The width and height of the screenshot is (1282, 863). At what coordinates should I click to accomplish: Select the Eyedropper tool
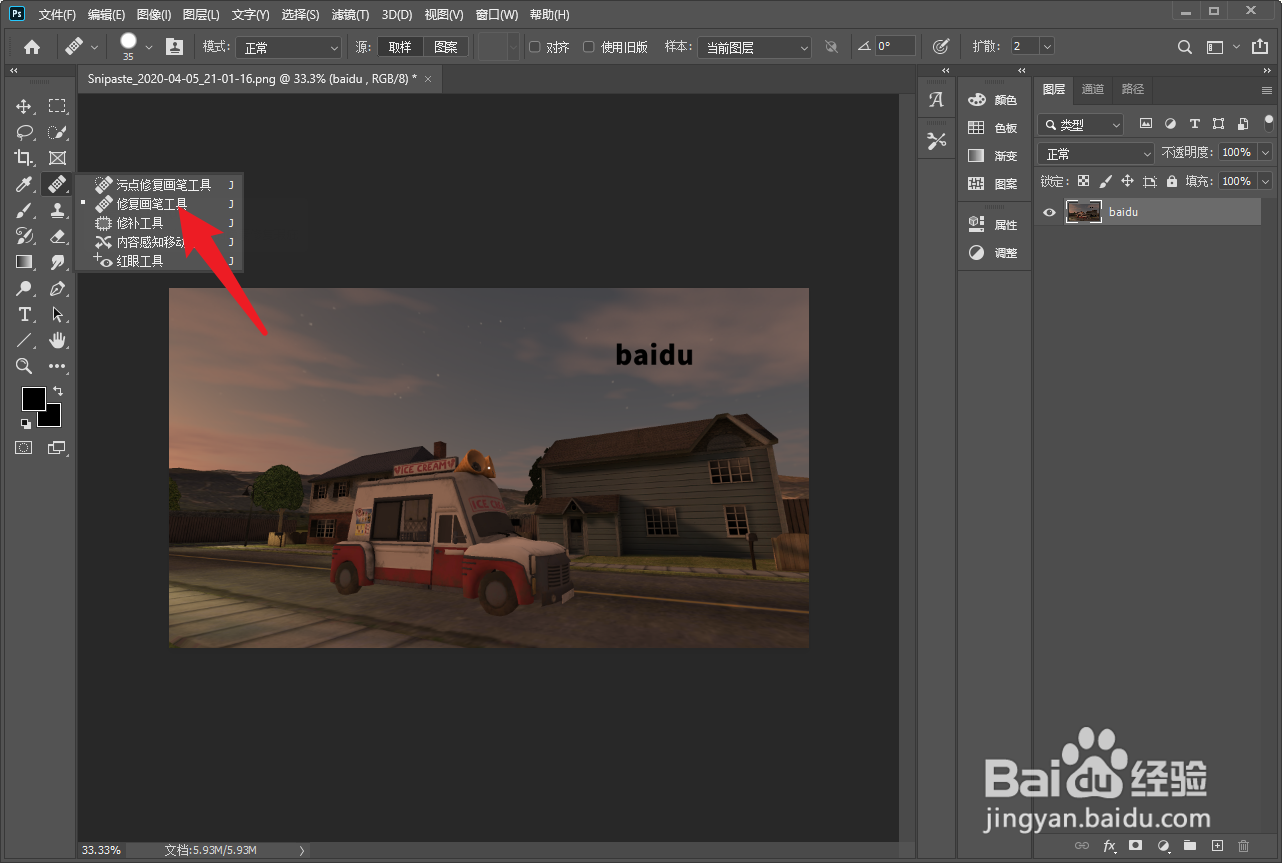24,184
